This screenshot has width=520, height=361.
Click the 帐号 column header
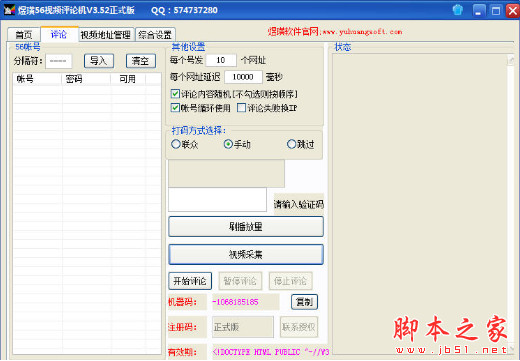(37, 79)
